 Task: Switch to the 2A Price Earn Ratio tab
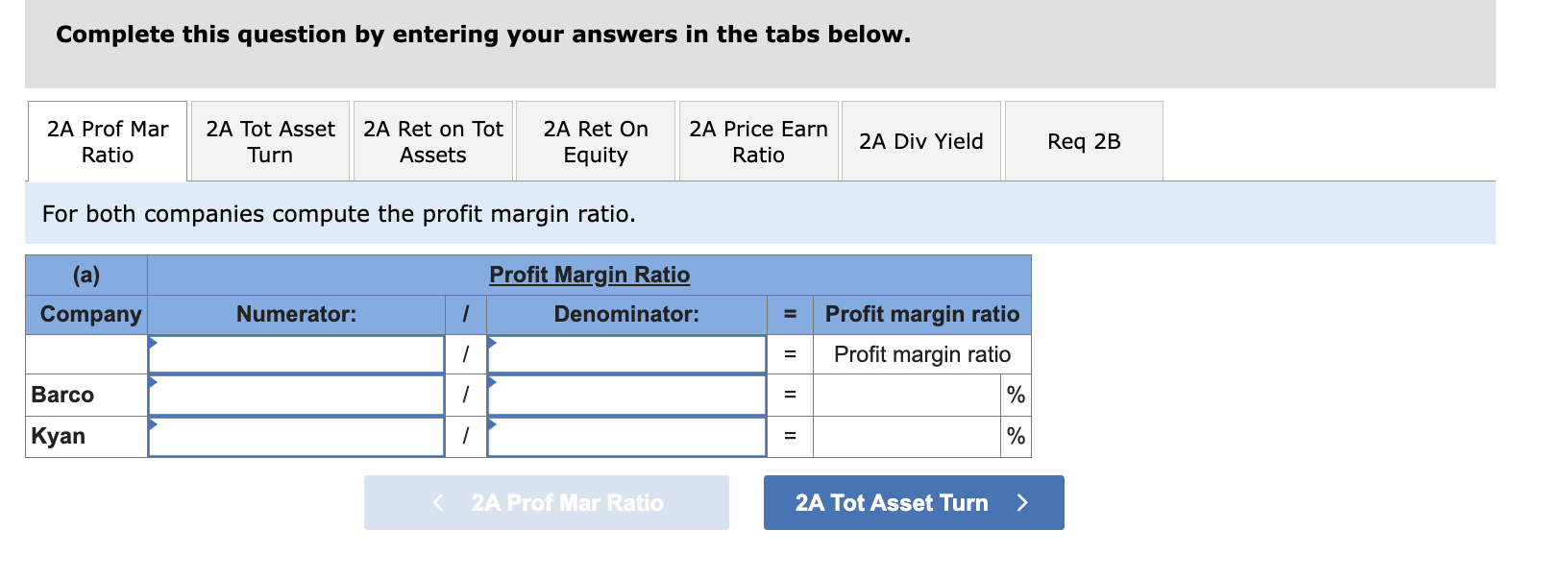pyautogui.click(x=757, y=141)
